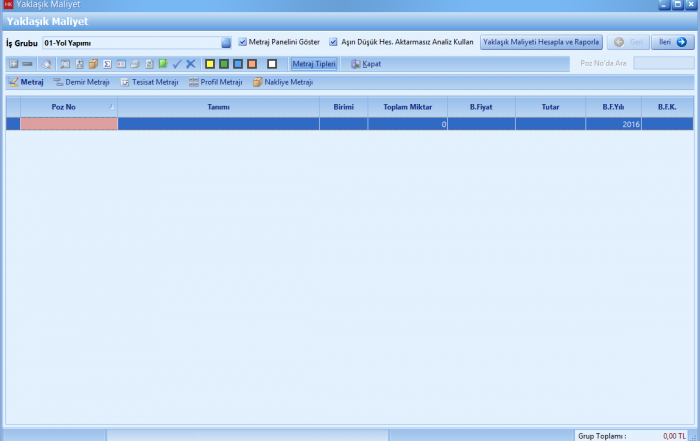Open the İş Grubu dropdown list
Image resolution: width=700 pixels, height=441 pixels.
(x=226, y=43)
